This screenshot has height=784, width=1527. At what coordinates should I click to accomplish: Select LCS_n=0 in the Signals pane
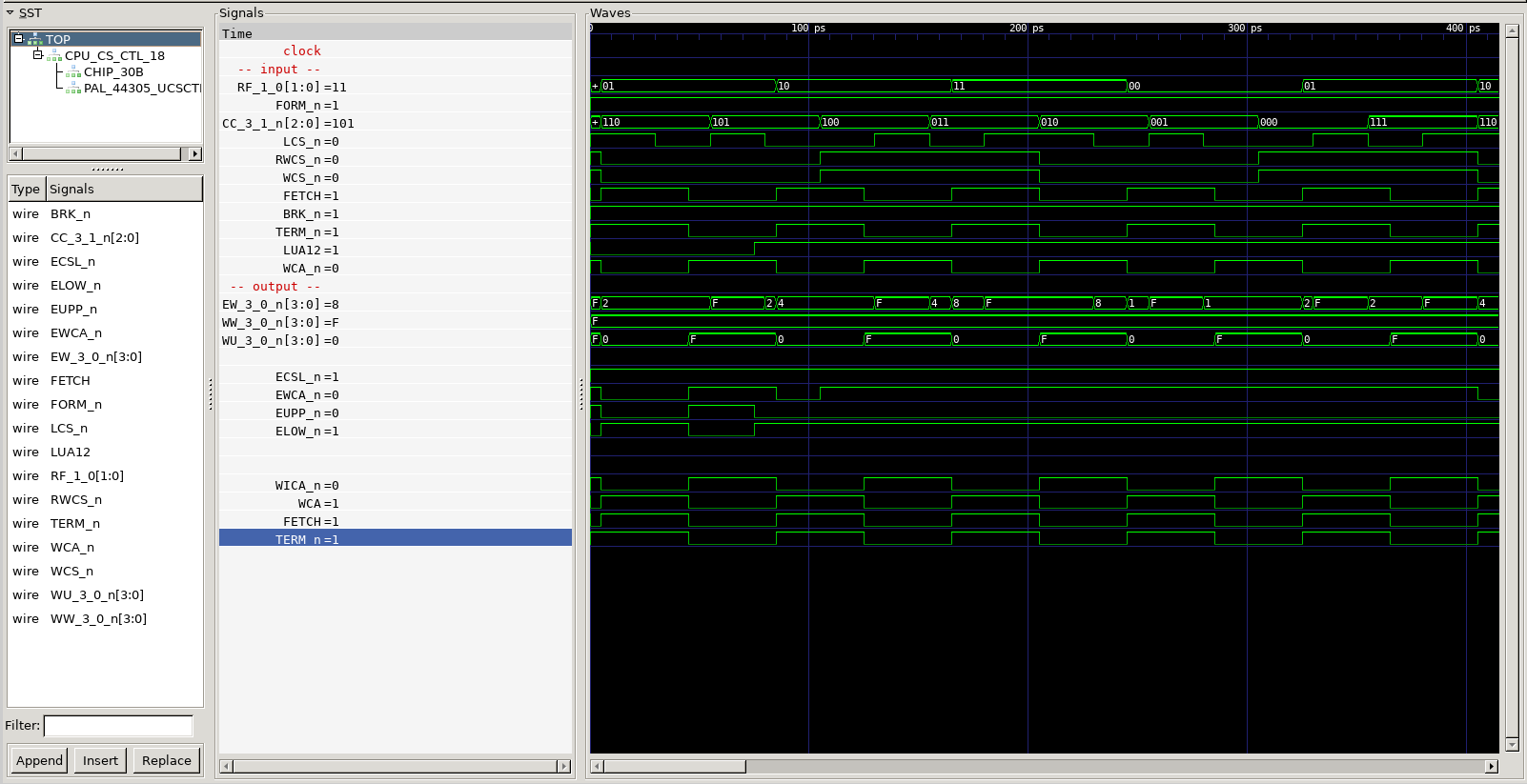[396, 142]
